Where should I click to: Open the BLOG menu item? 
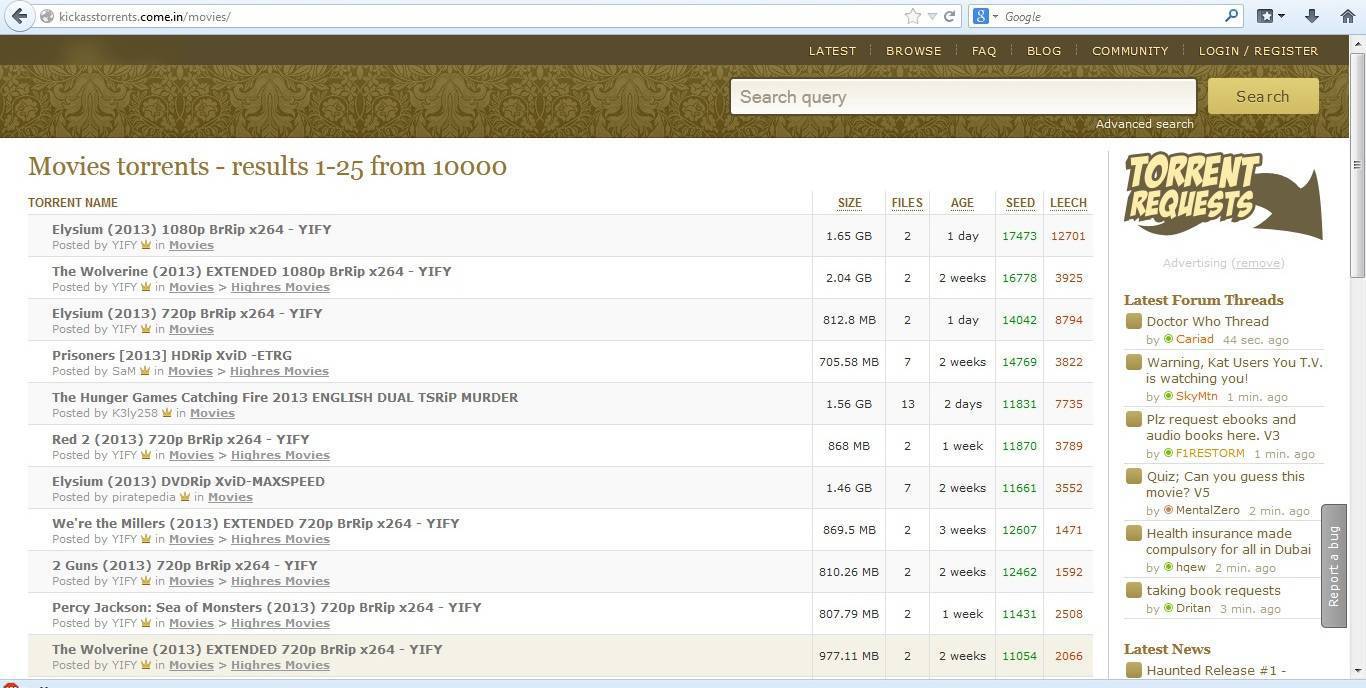(x=1044, y=50)
